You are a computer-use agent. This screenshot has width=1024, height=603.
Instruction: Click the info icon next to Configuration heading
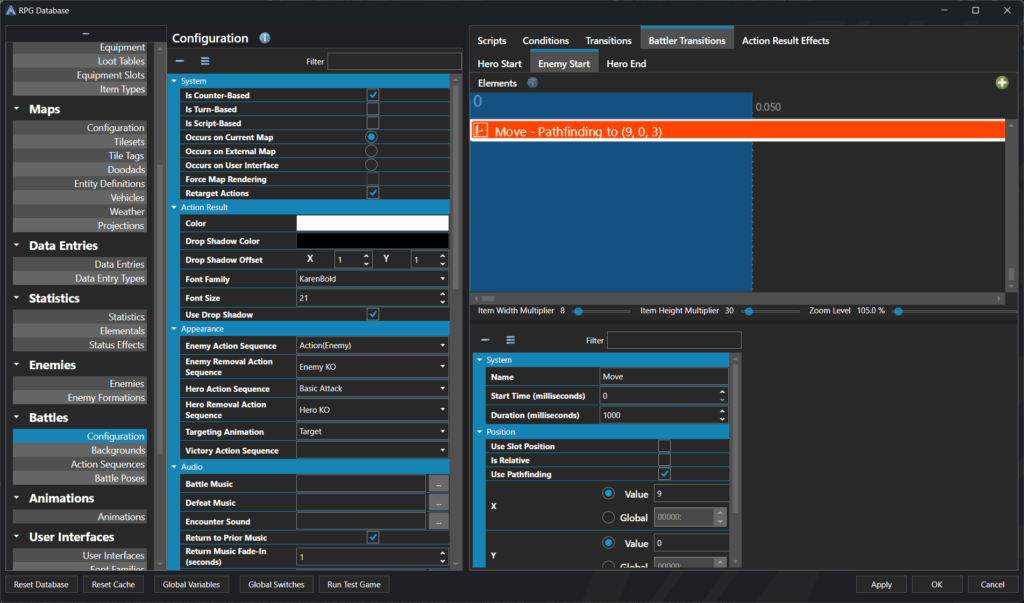coord(265,39)
